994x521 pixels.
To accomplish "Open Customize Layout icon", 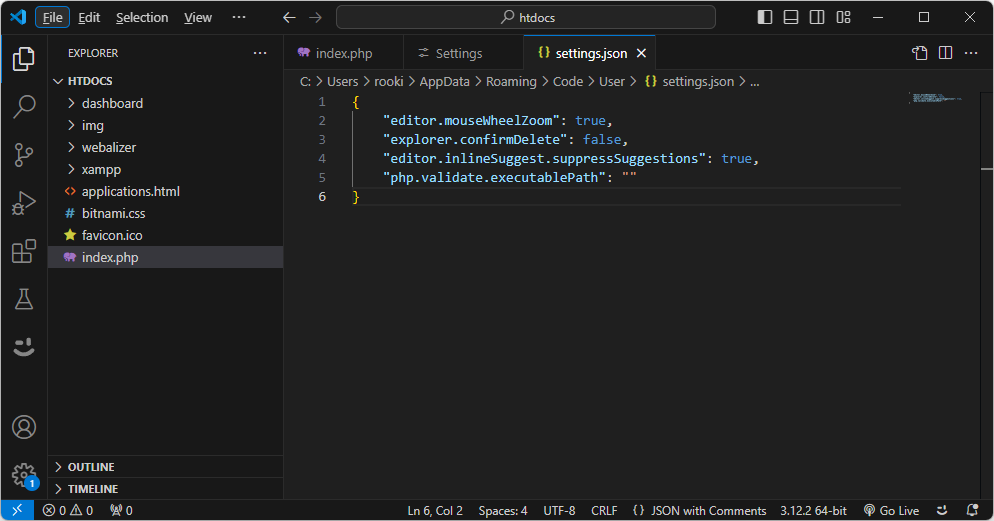I will [x=844, y=17].
